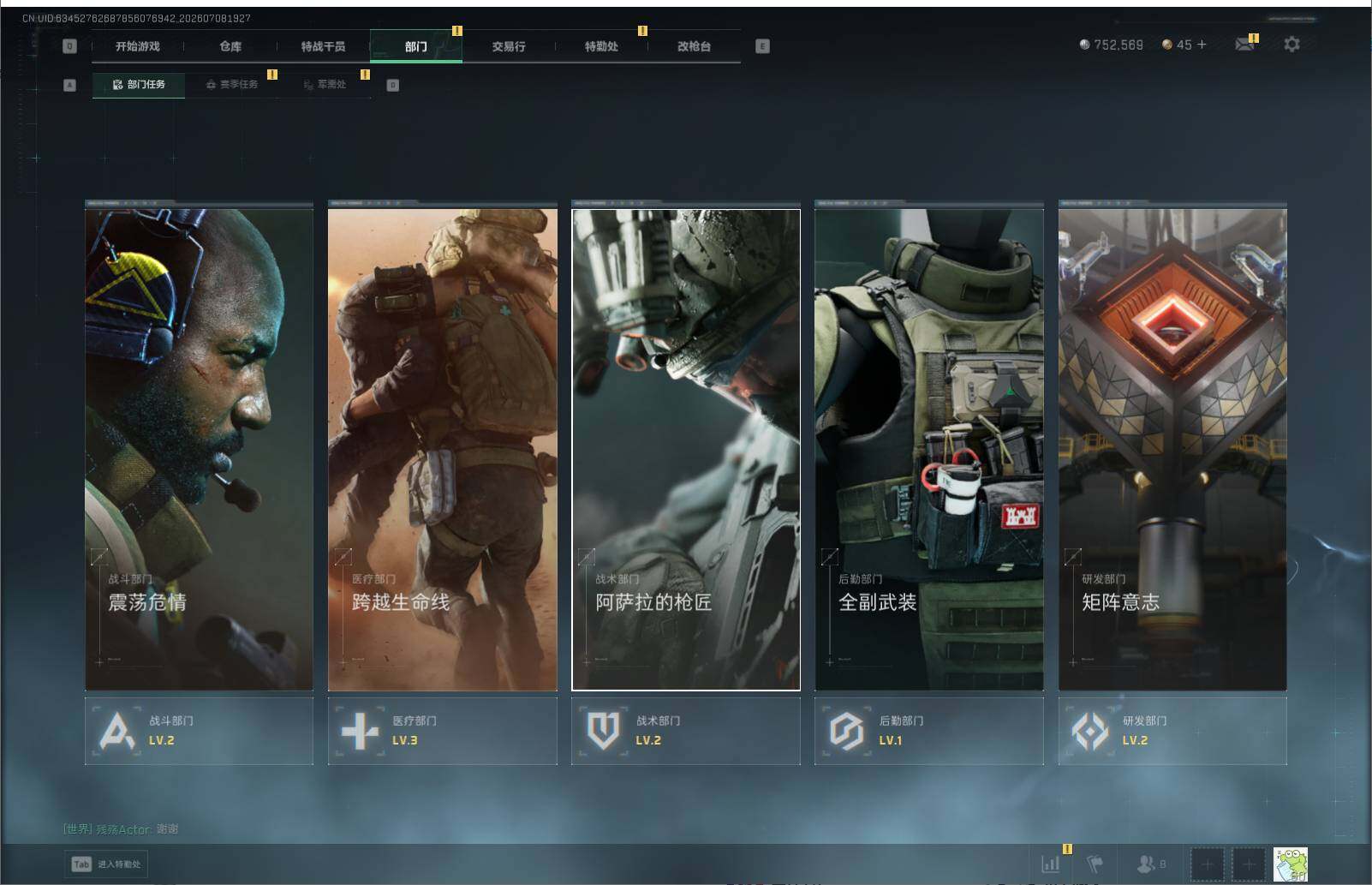Click the plus next to 45 currency
The height and width of the screenshot is (885, 1372).
pyautogui.click(x=1202, y=44)
